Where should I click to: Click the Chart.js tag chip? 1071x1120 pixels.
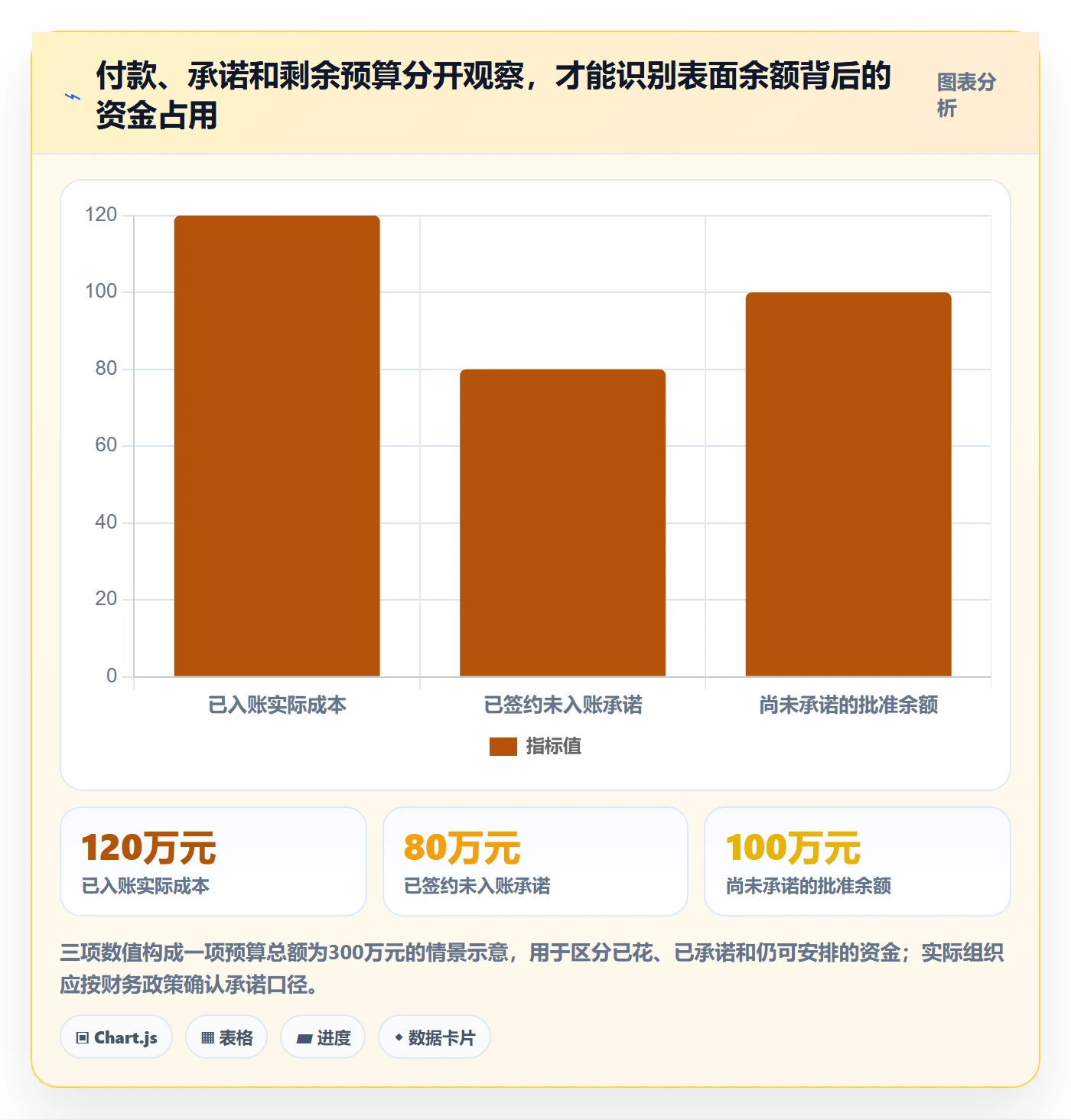[x=116, y=1037]
